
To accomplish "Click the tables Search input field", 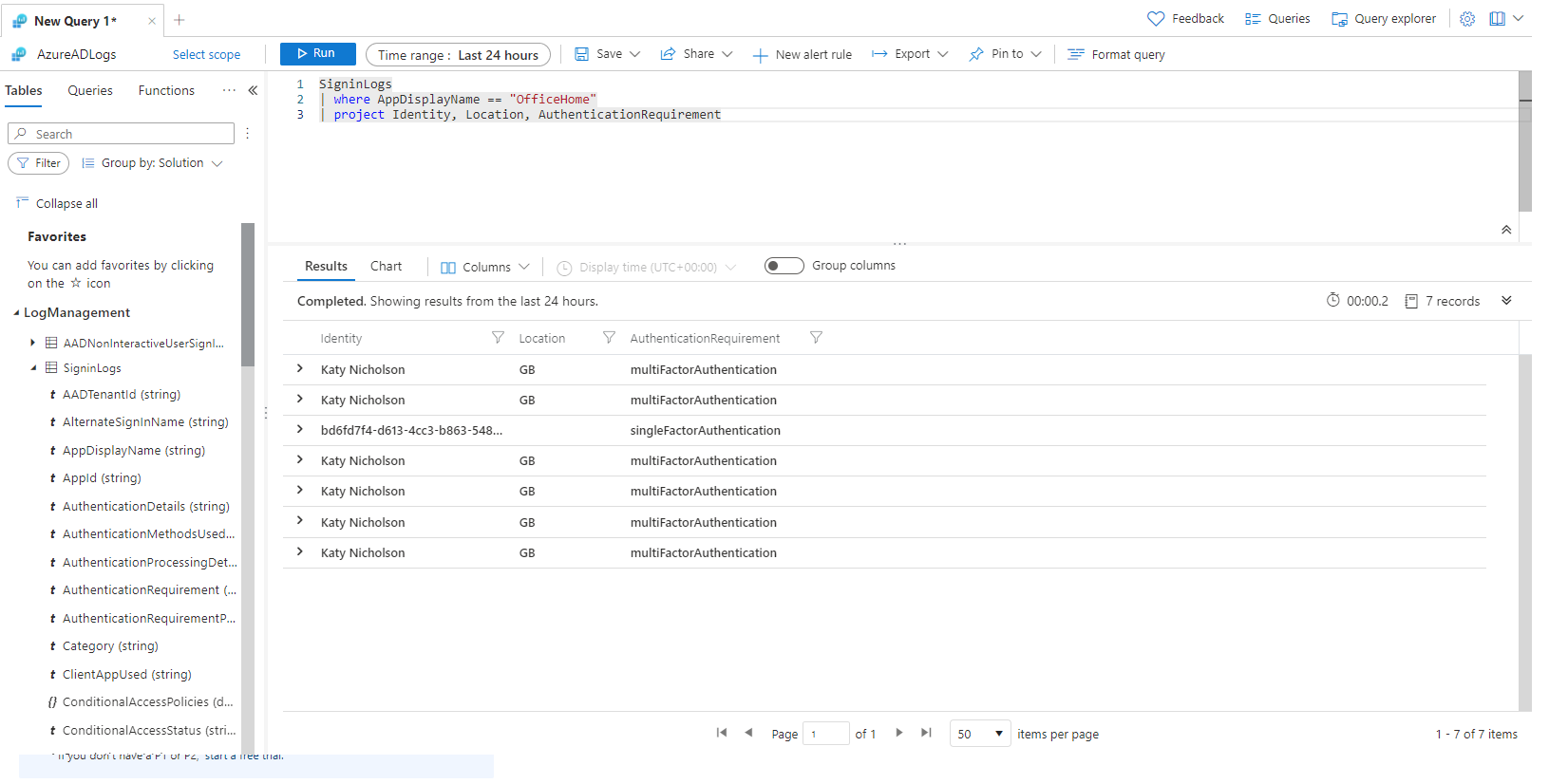I will point(121,134).
